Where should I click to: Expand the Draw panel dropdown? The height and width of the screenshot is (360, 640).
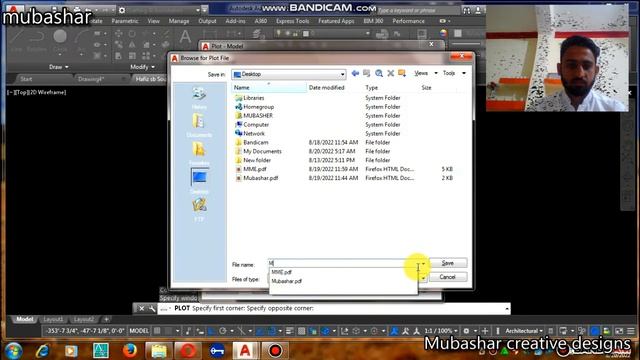click(59, 67)
